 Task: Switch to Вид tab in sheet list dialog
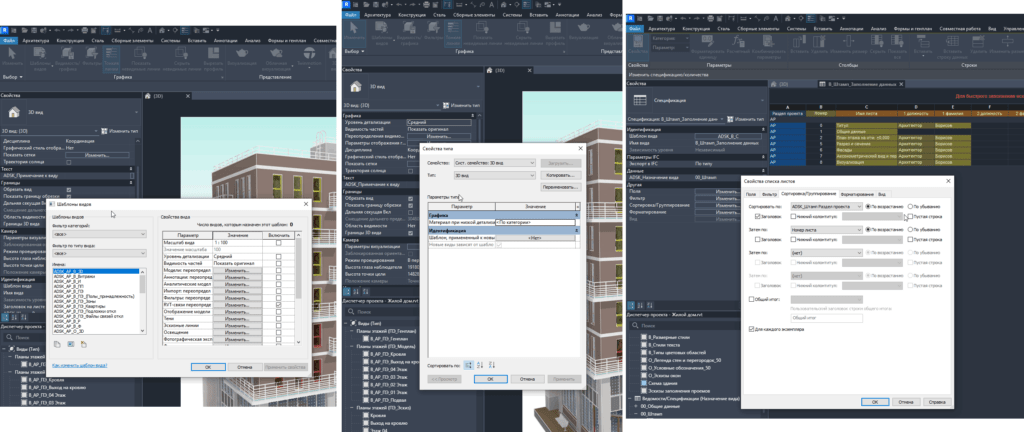click(882, 194)
